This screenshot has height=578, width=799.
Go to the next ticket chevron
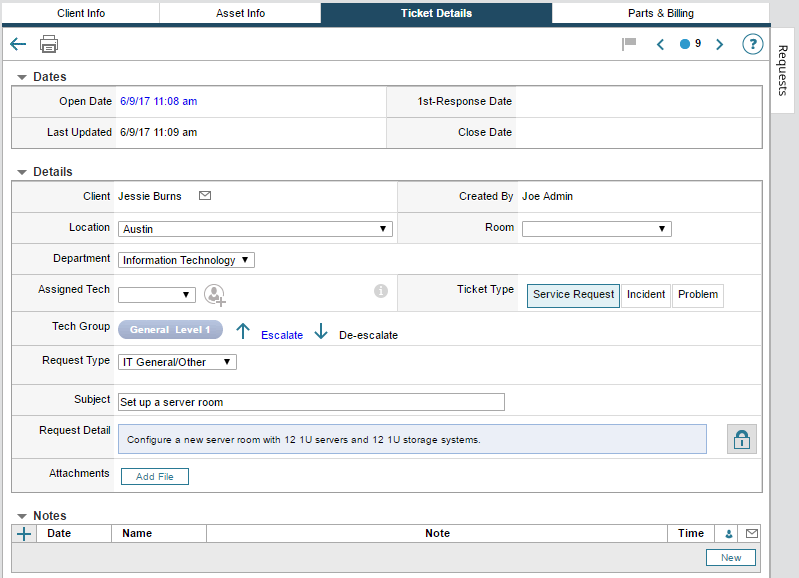719,44
